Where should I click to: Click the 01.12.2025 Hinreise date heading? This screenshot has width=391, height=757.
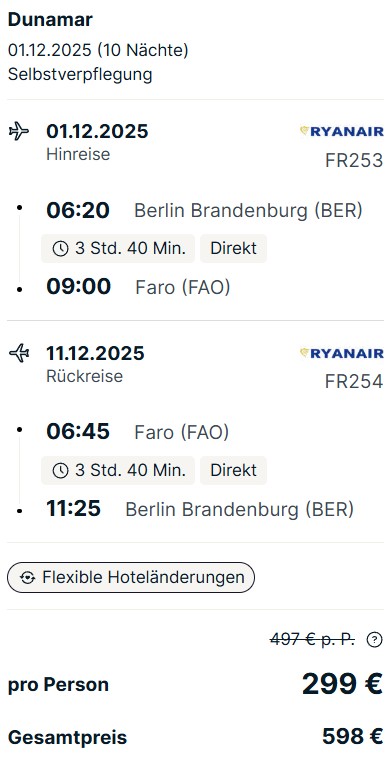[97, 131]
